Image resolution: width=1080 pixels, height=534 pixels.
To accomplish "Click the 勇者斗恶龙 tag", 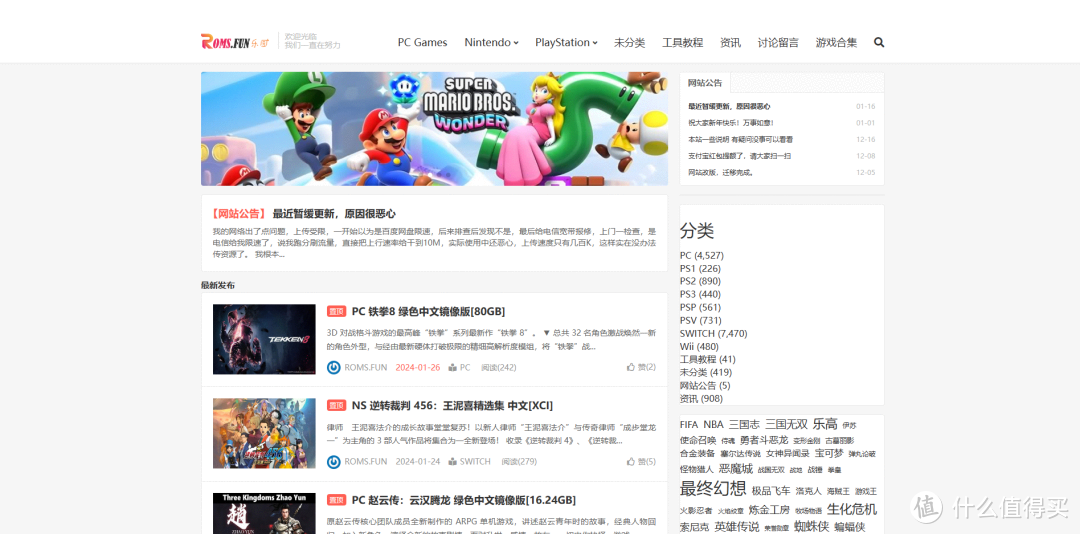I will [x=764, y=440].
